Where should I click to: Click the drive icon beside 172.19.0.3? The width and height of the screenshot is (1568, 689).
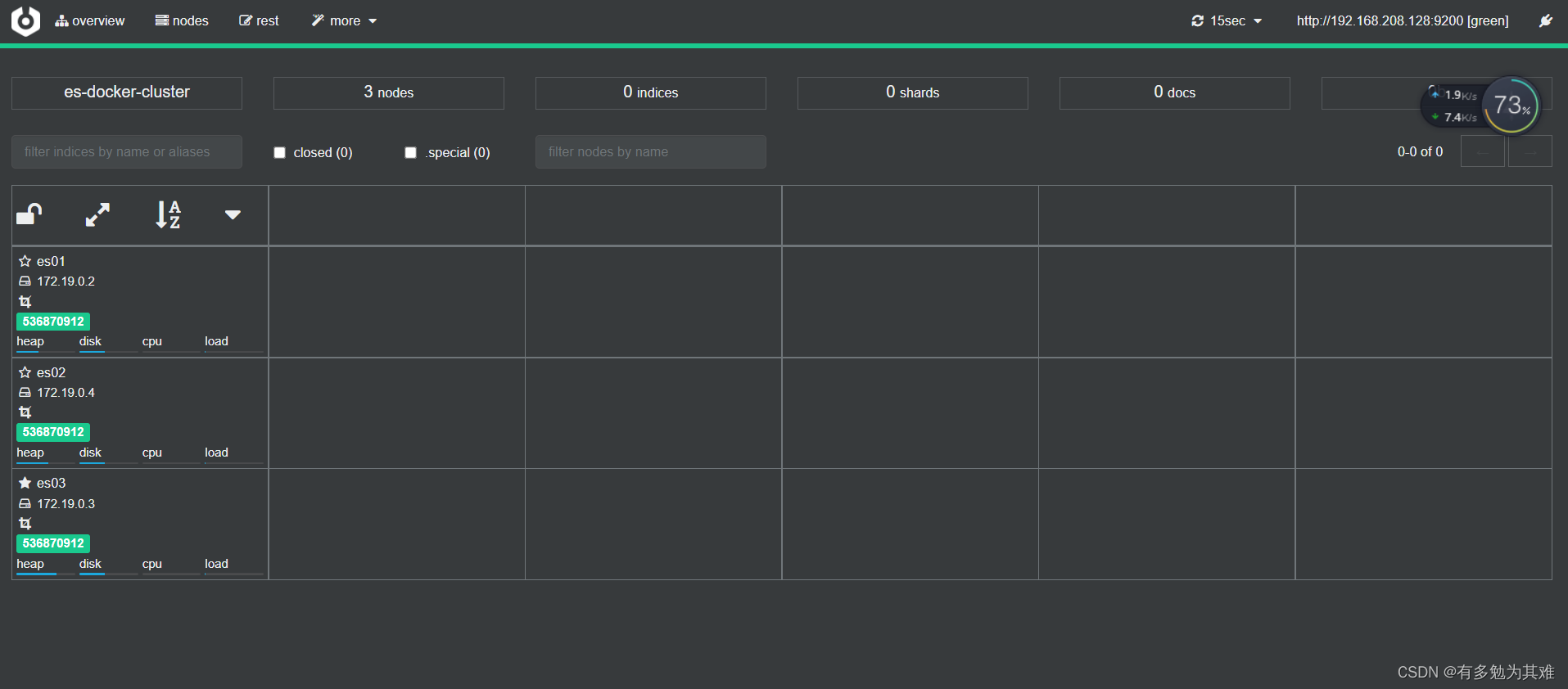point(25,504)
